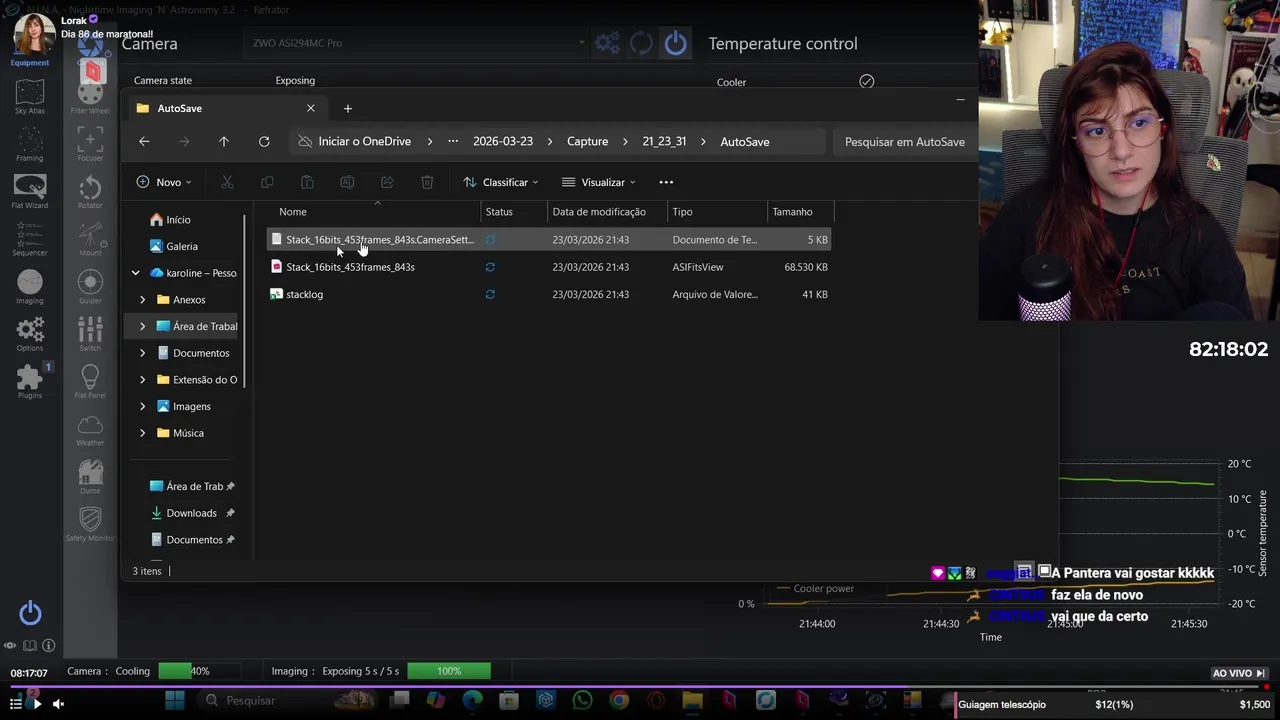Expand the Anexos folder

click(142, 300)
